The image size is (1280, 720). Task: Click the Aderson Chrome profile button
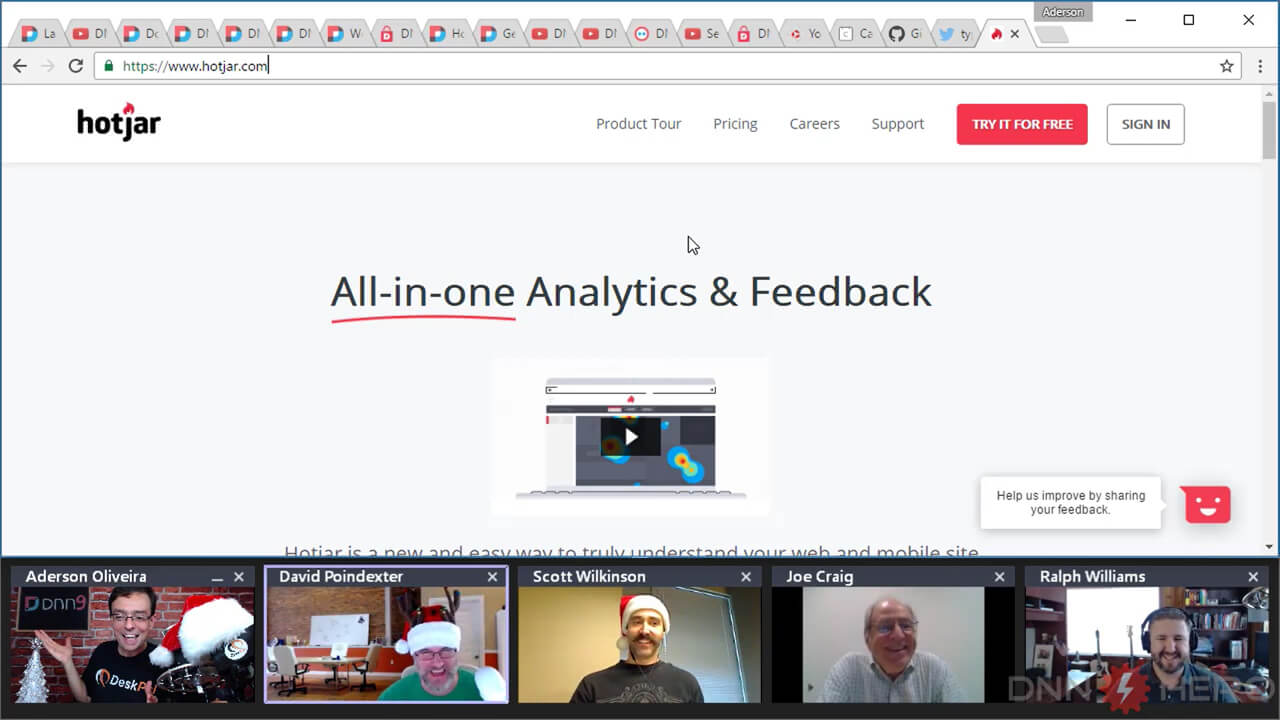point(1063,12)
